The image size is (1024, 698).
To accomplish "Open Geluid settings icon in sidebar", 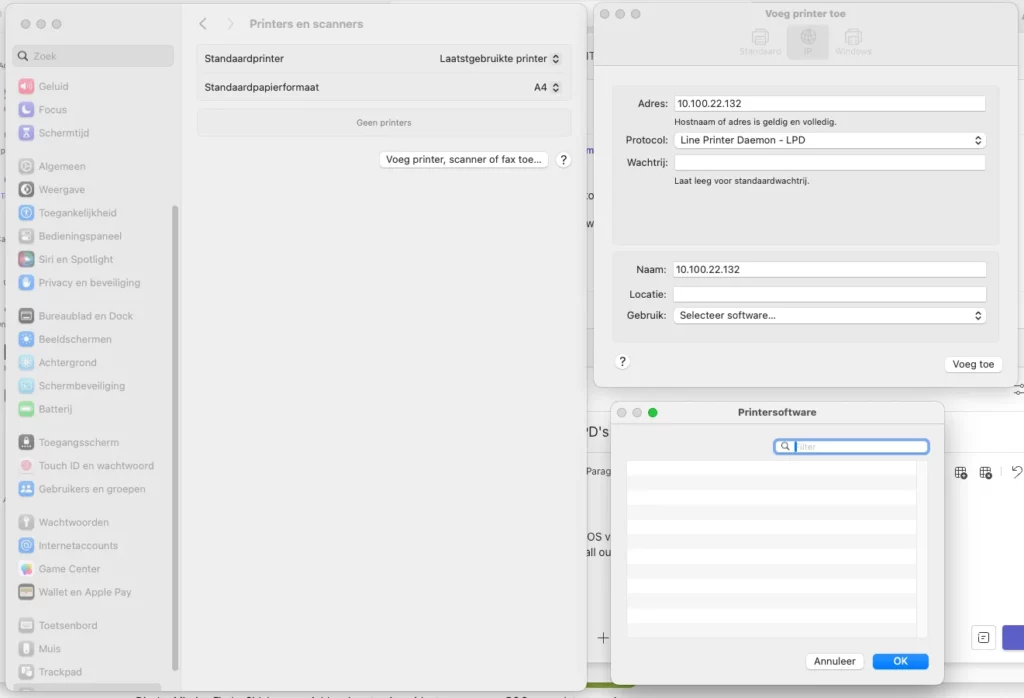I will [26, 86].
